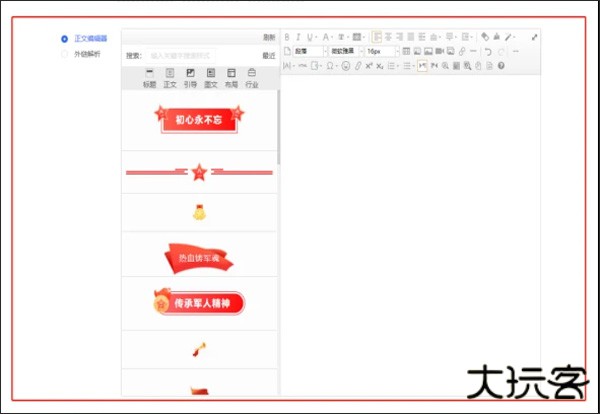Click the insert emoticon smiley icon
600x414 pixels.
point(345,66)
